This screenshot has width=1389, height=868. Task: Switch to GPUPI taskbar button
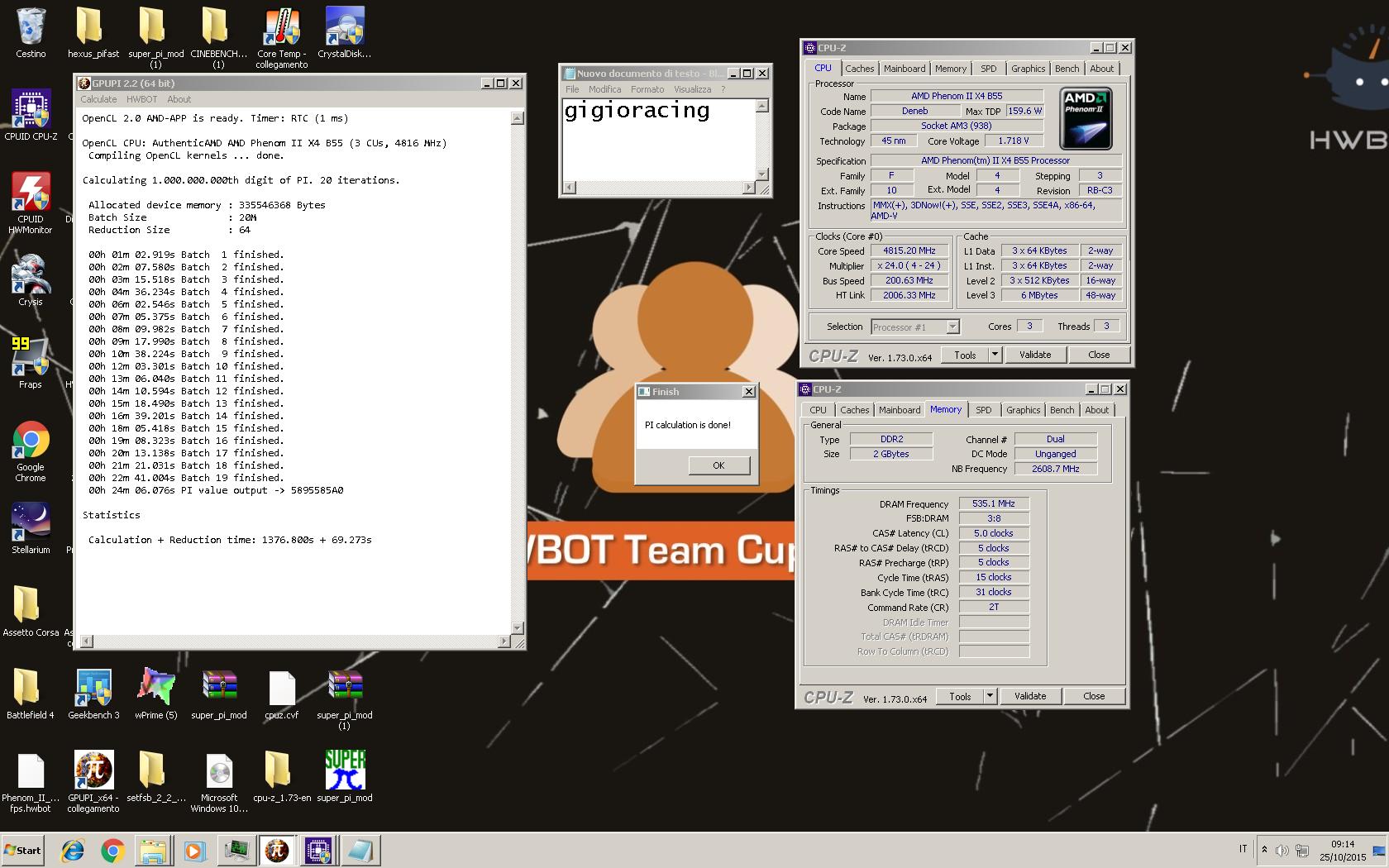pyautogui.click(x=277, y=850)
